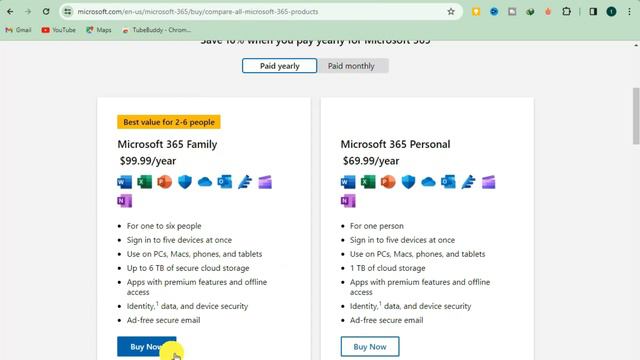Click PowerPoint icon in Personal plan
This screenshot has height=360, width=640.
(388, 182)
